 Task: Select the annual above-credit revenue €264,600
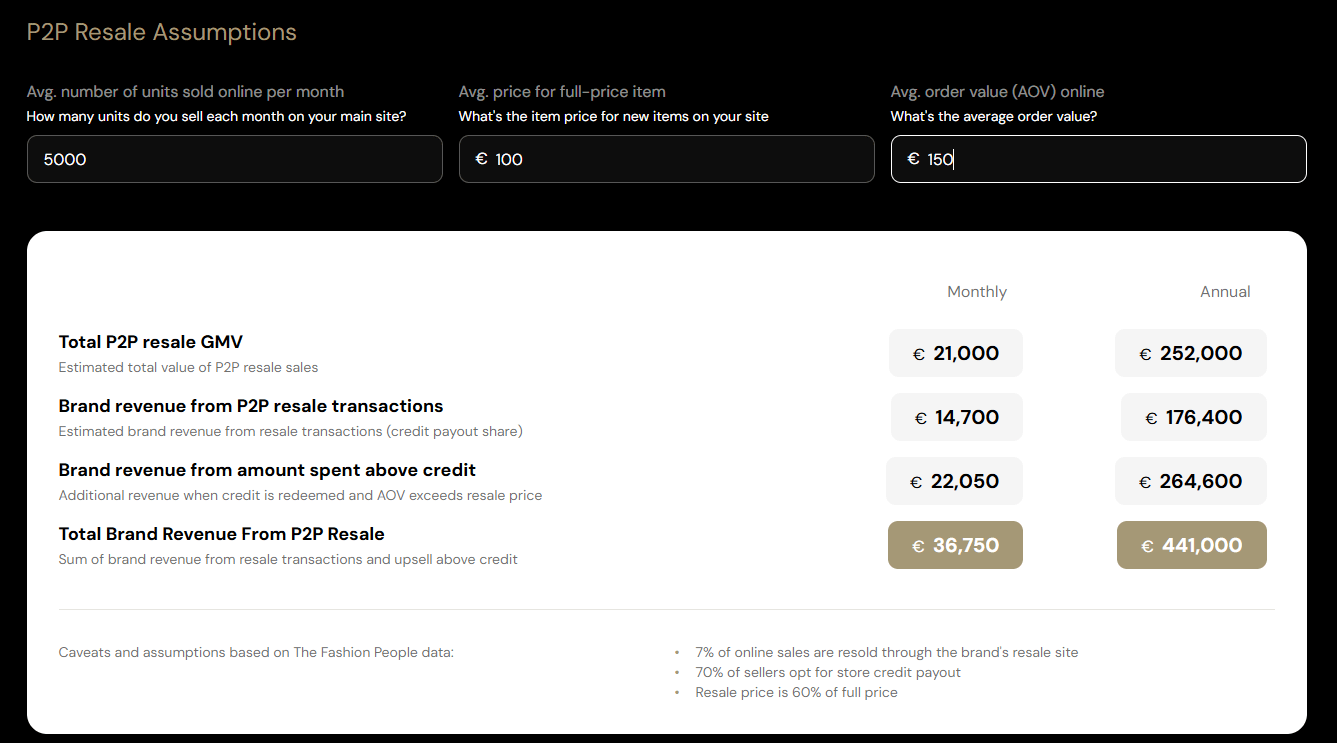click(x=1190, y=481)
